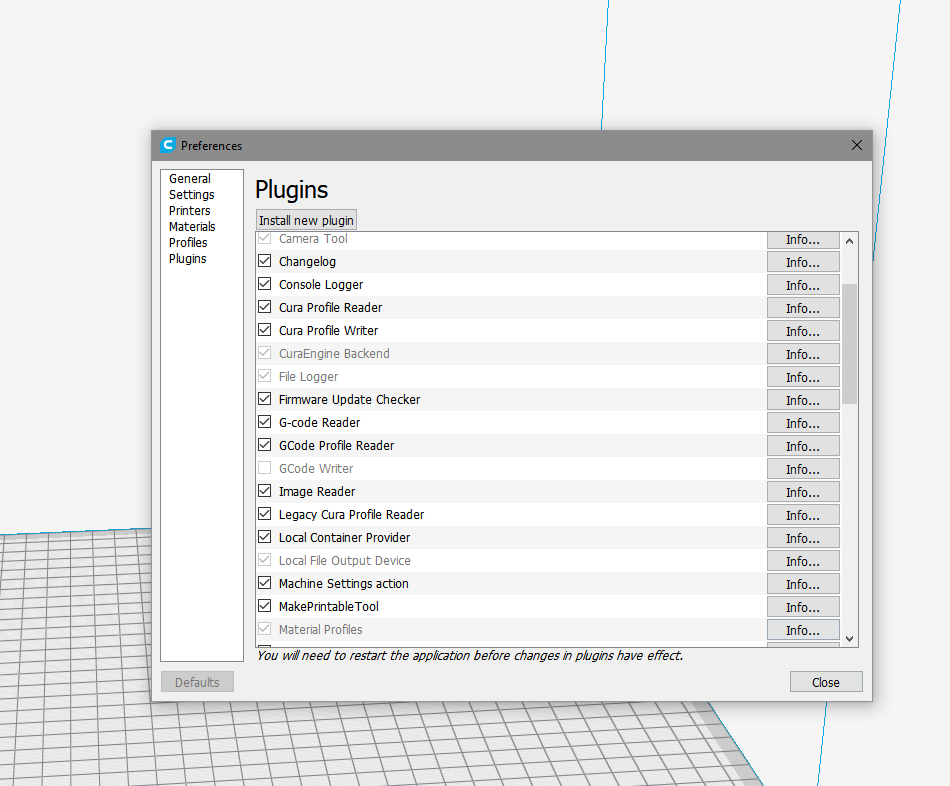This screenshot has height=786, width=950.
Task: View Info for Material Profiles
Action: click(803, 631)
